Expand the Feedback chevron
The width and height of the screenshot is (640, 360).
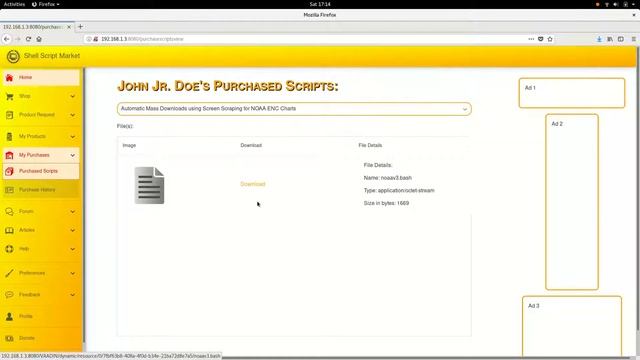click(x=73, y=295)
